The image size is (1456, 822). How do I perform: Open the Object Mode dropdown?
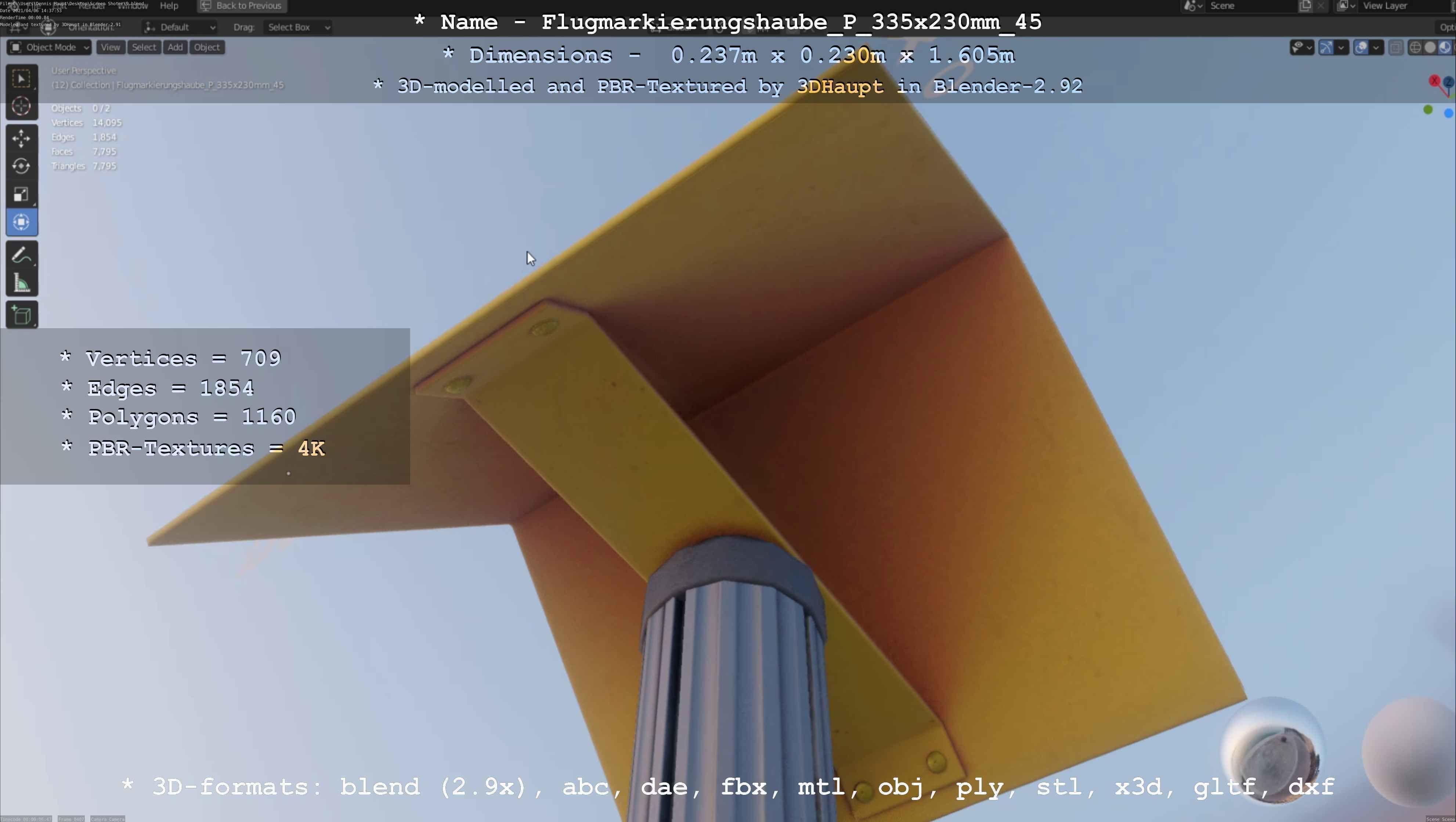tap(49, 47)
